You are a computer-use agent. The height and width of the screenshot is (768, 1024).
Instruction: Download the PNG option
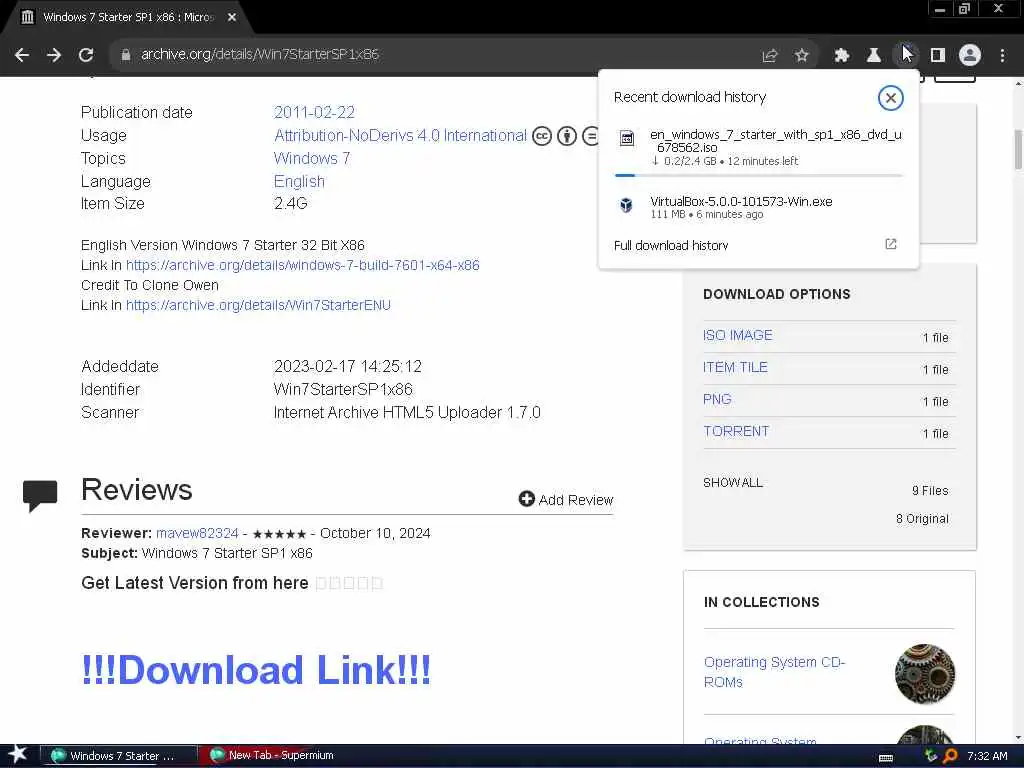pos(717,400)
